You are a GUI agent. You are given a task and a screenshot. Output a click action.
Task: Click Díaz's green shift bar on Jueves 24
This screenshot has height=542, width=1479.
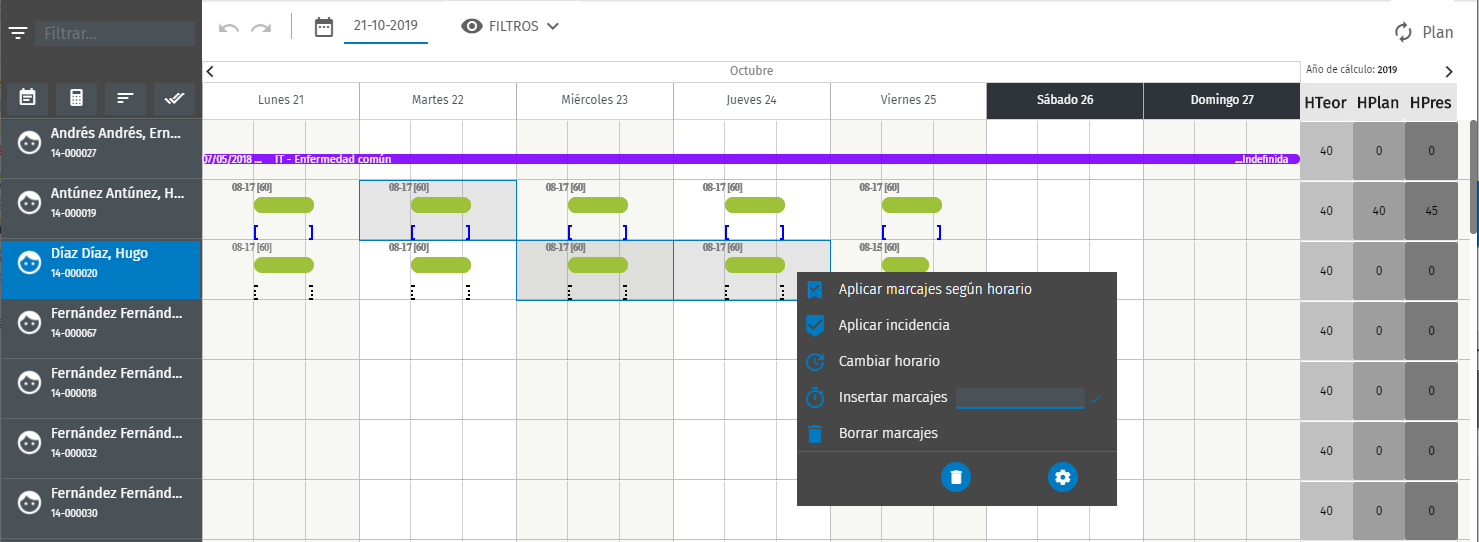[755, 265]
